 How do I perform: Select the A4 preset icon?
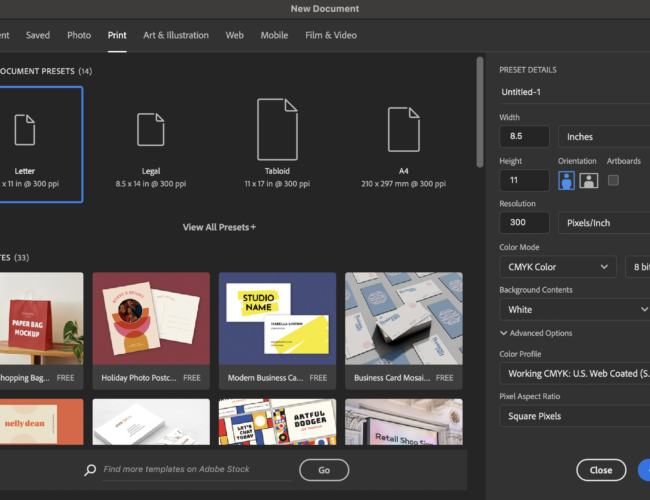coord(404,130)
